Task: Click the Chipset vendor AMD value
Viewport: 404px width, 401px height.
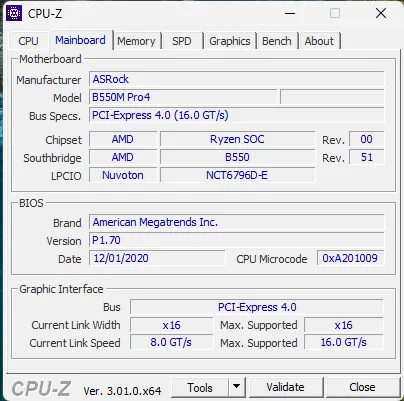Action: tap(123, 139)
